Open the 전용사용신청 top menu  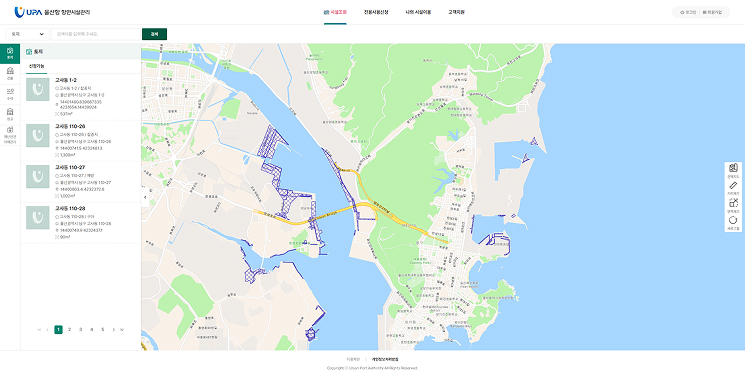click(x=376, y=12)
